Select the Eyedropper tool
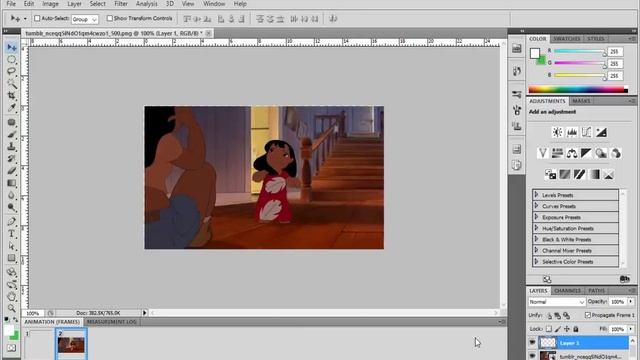Screen dimensions: 640x360 click(x=11, y=107)
